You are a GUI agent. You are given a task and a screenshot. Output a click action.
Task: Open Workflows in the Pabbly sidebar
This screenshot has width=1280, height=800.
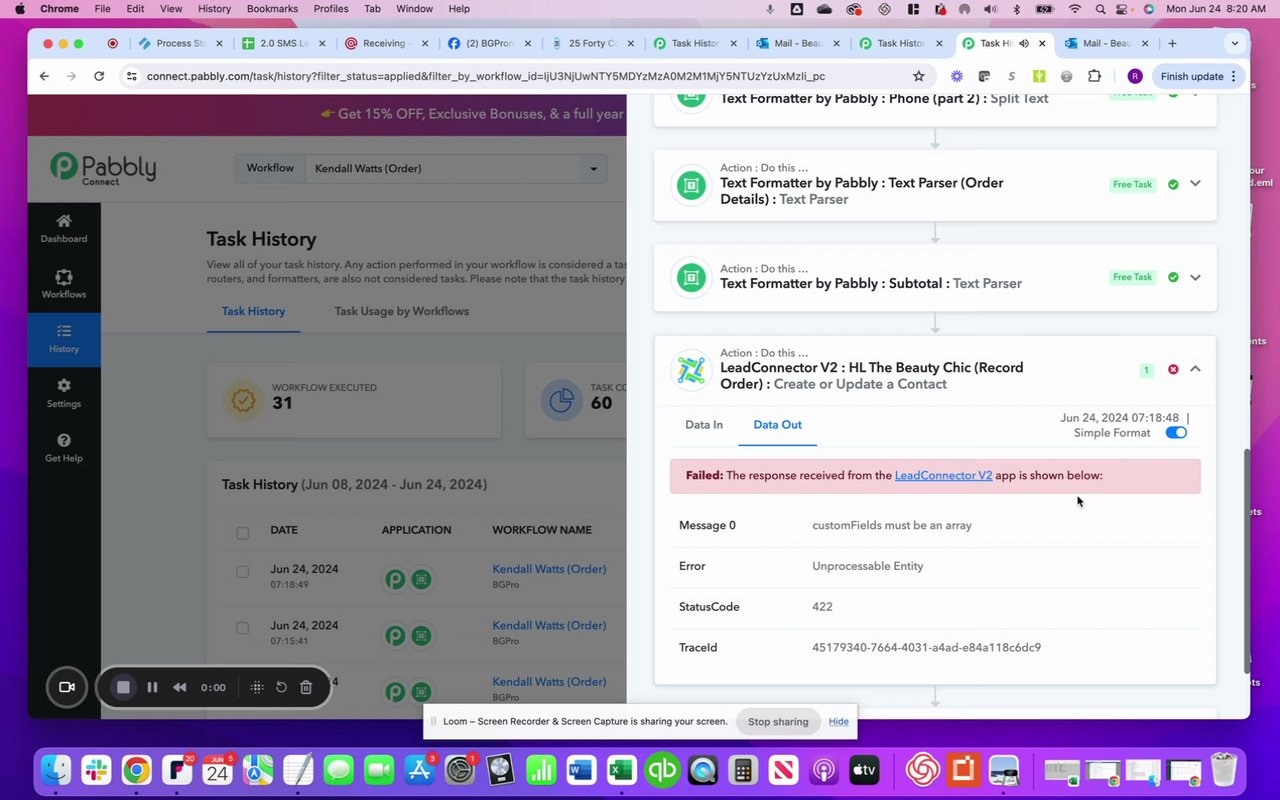tap(64, 284)
